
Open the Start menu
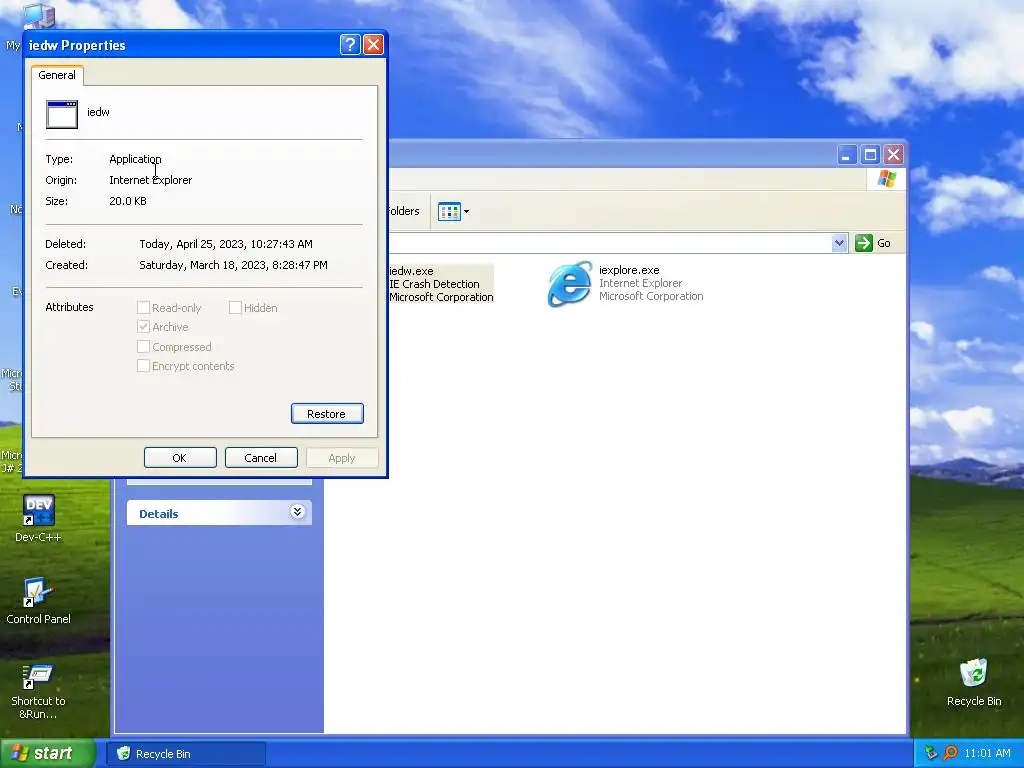click(48, 753)
